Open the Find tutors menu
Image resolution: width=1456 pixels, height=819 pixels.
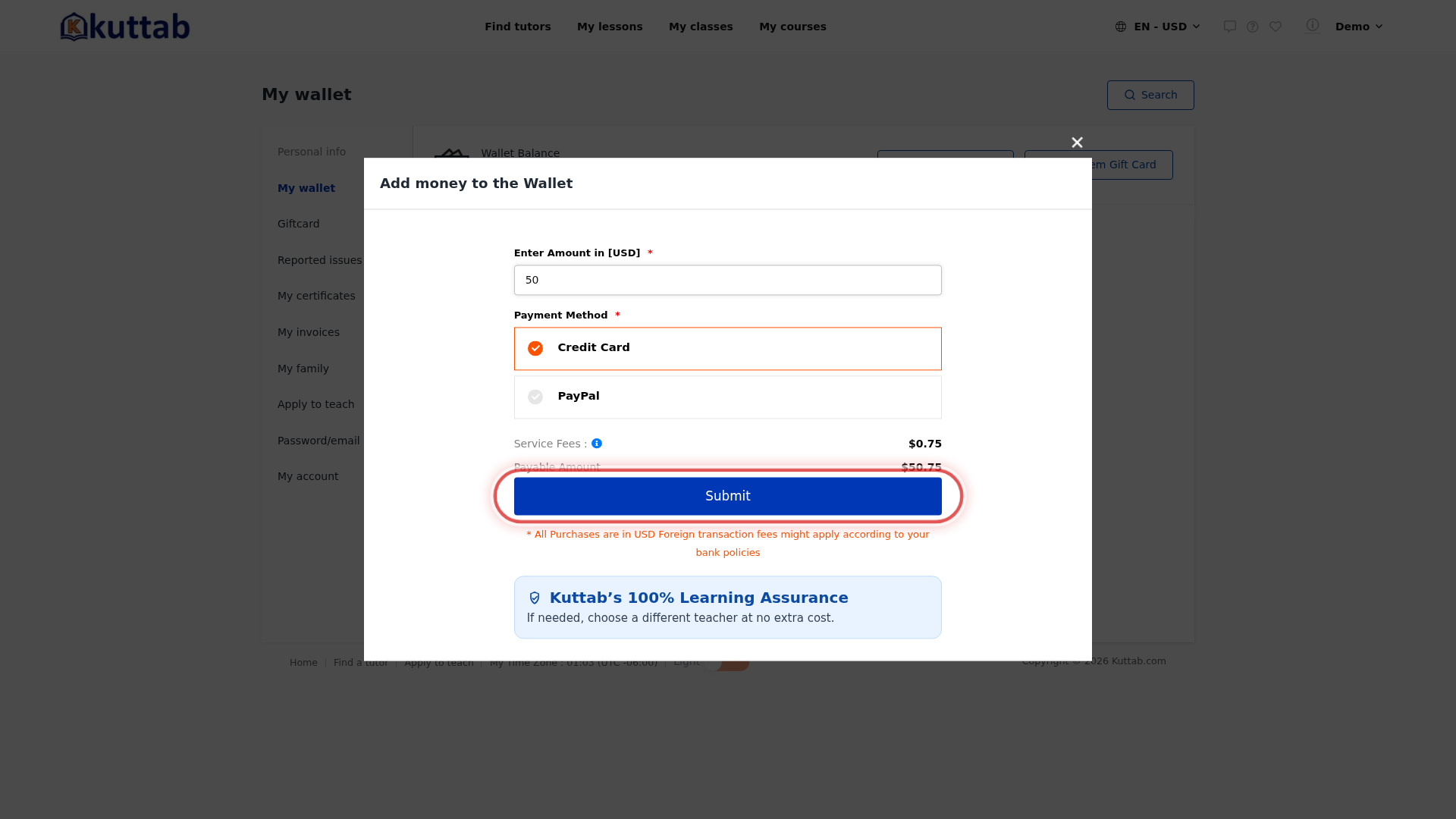(518, 27)
